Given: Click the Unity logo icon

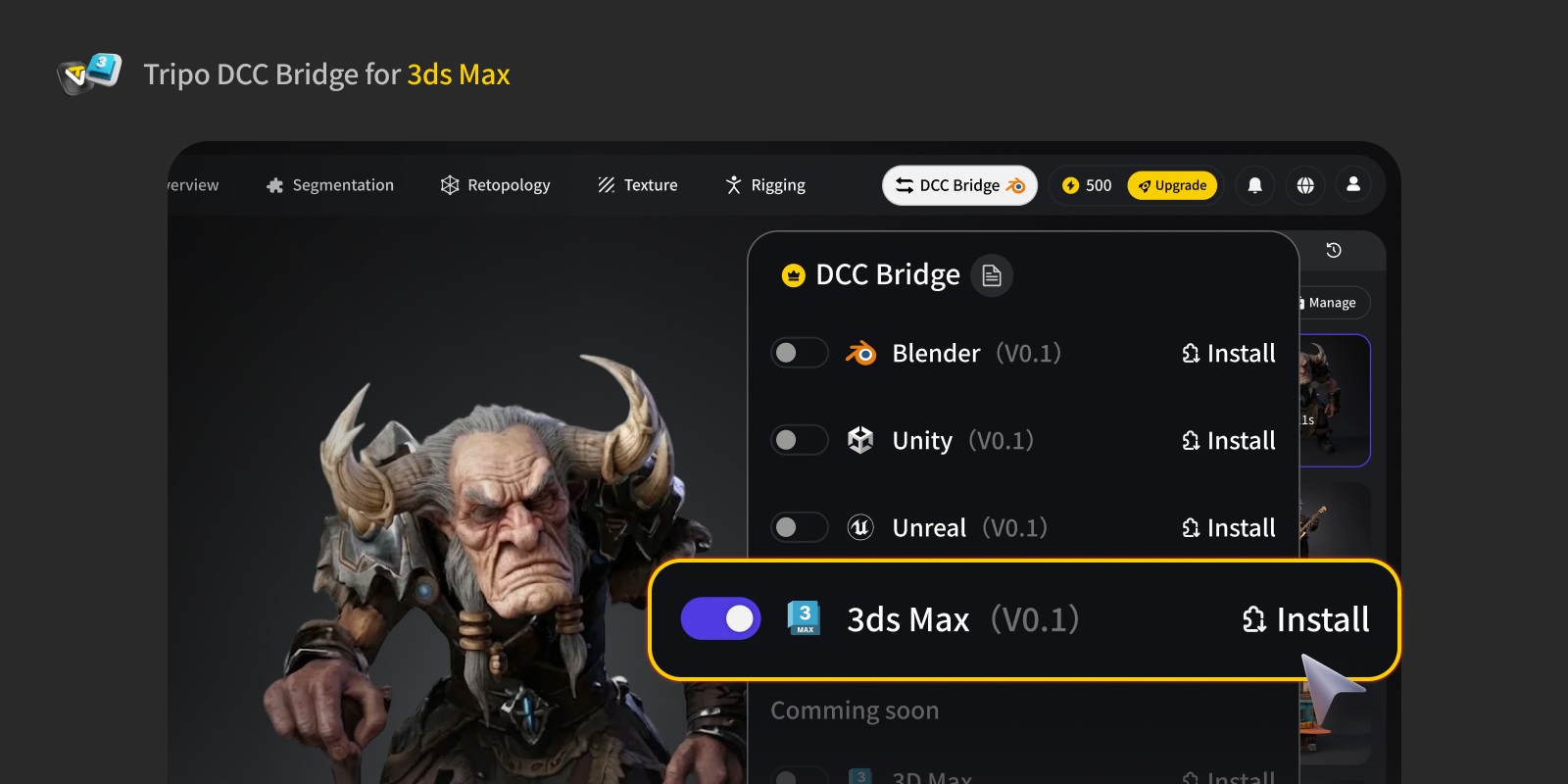Looking at the screenshot, I should pos(860,440).
